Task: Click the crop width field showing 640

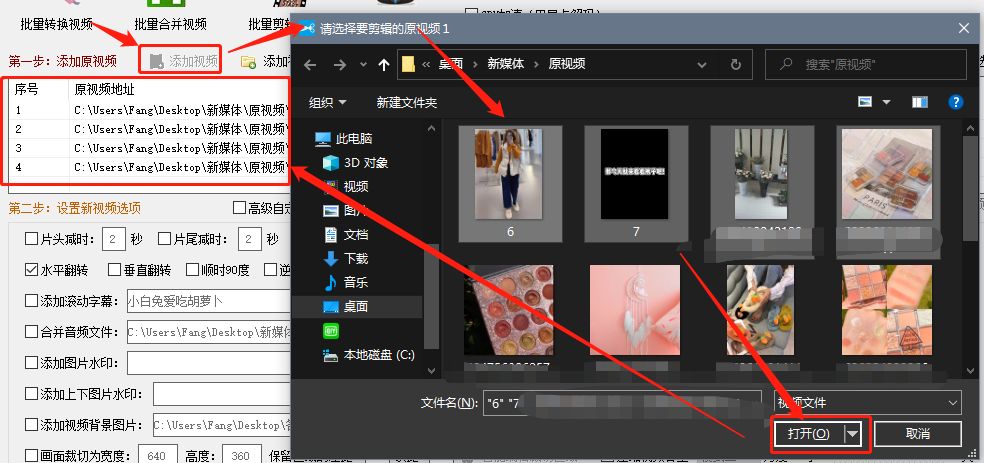Action: pos(157,455)
